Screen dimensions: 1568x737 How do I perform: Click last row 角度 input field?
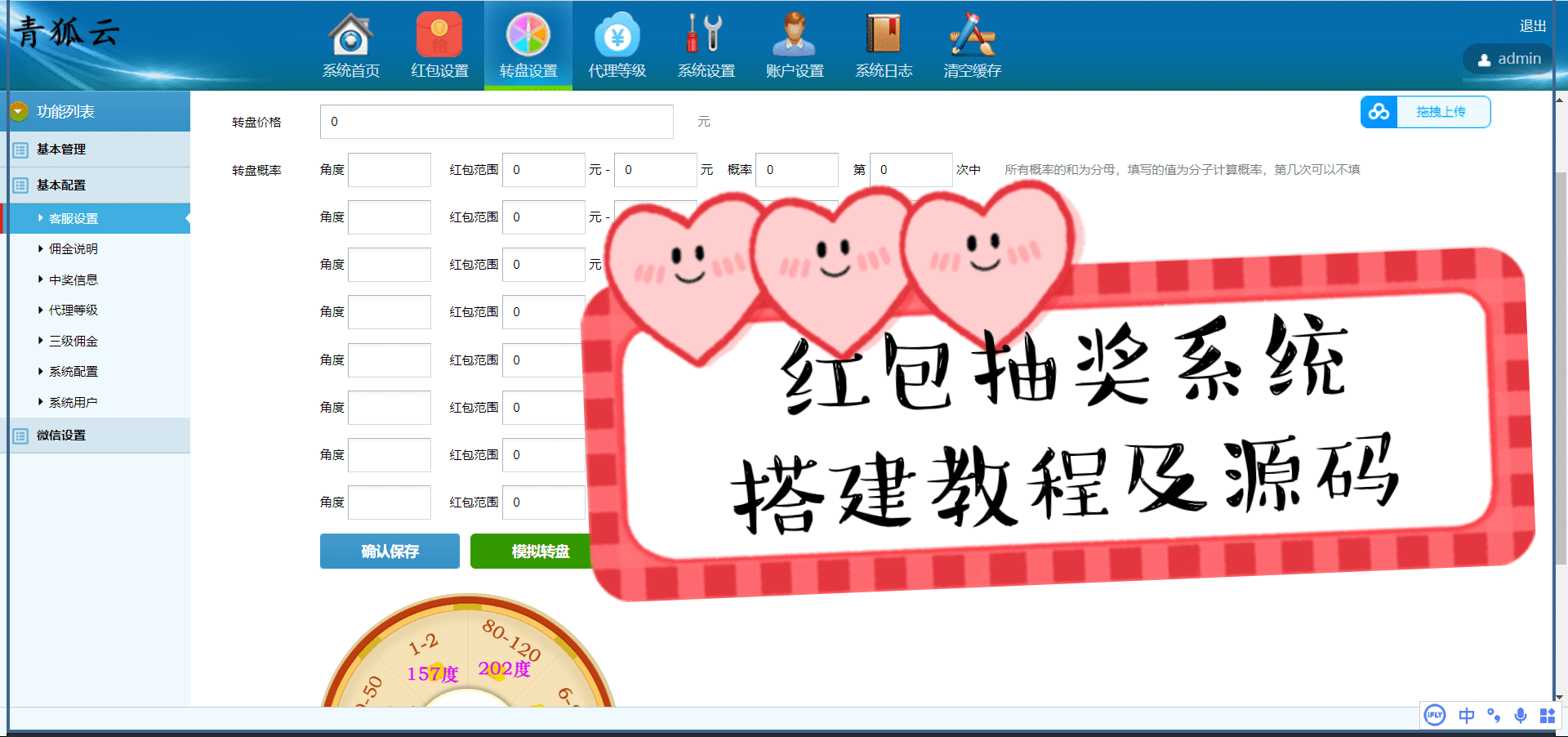point(390,502)
